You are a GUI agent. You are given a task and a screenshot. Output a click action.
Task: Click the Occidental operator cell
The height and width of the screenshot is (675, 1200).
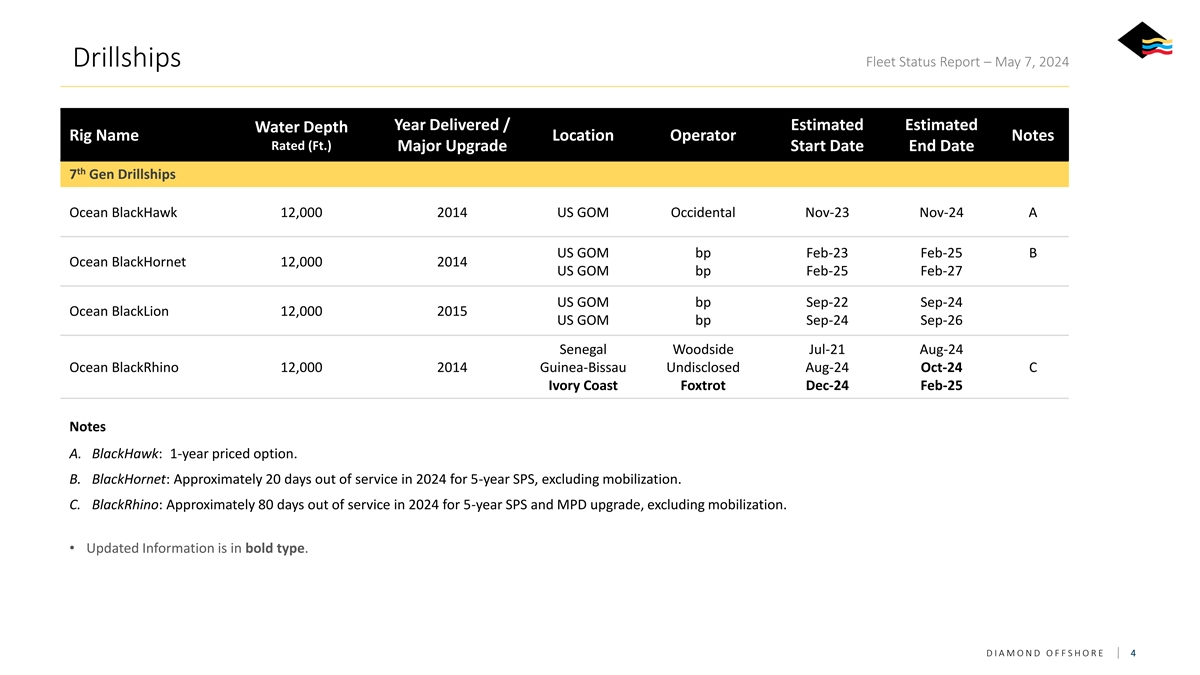coord(702,212)
